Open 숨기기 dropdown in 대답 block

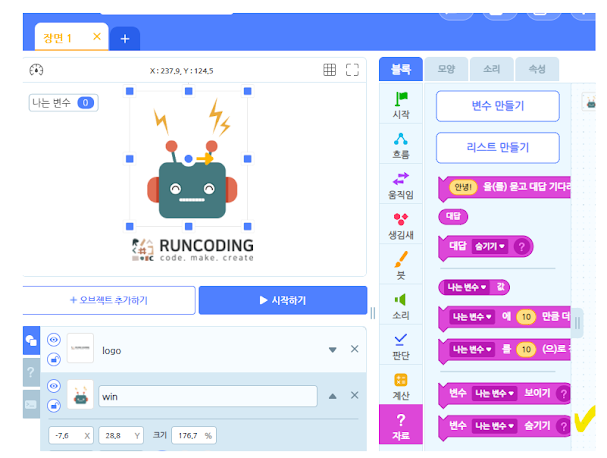pos(490,246)
